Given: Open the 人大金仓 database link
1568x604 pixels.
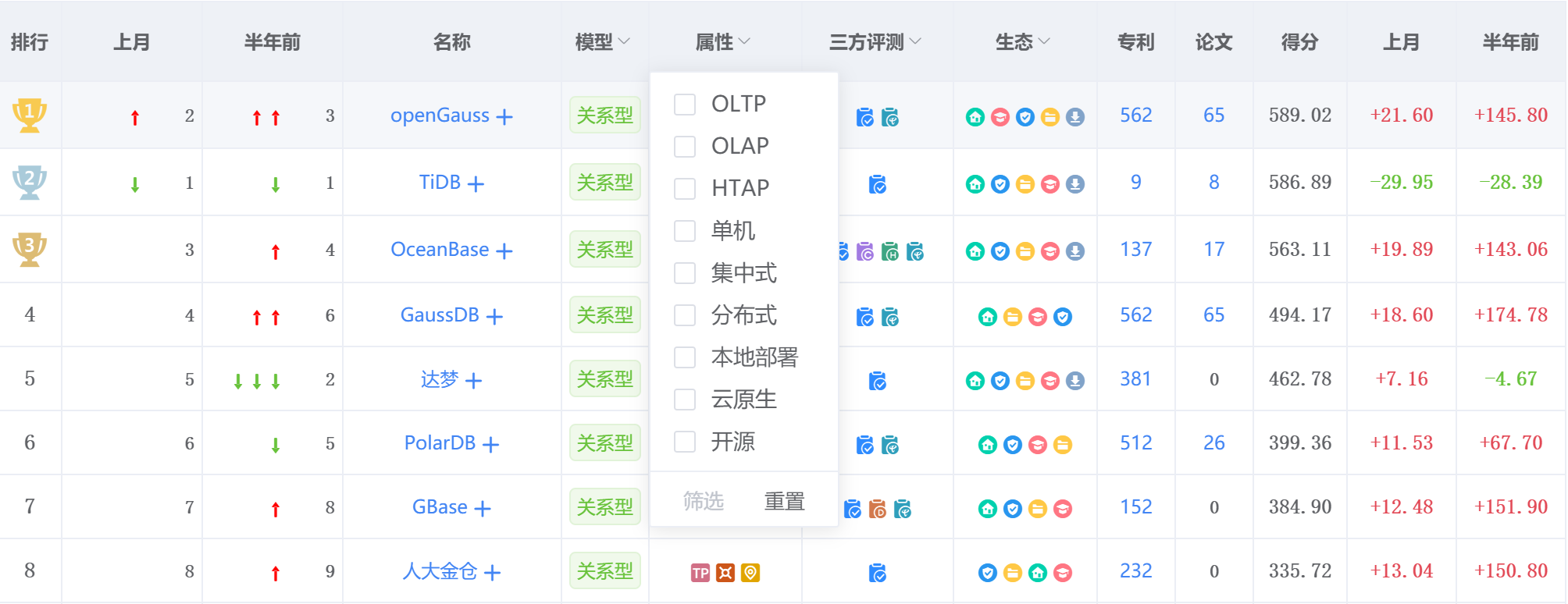Looking at the screenshot, I should click(440, 571).
